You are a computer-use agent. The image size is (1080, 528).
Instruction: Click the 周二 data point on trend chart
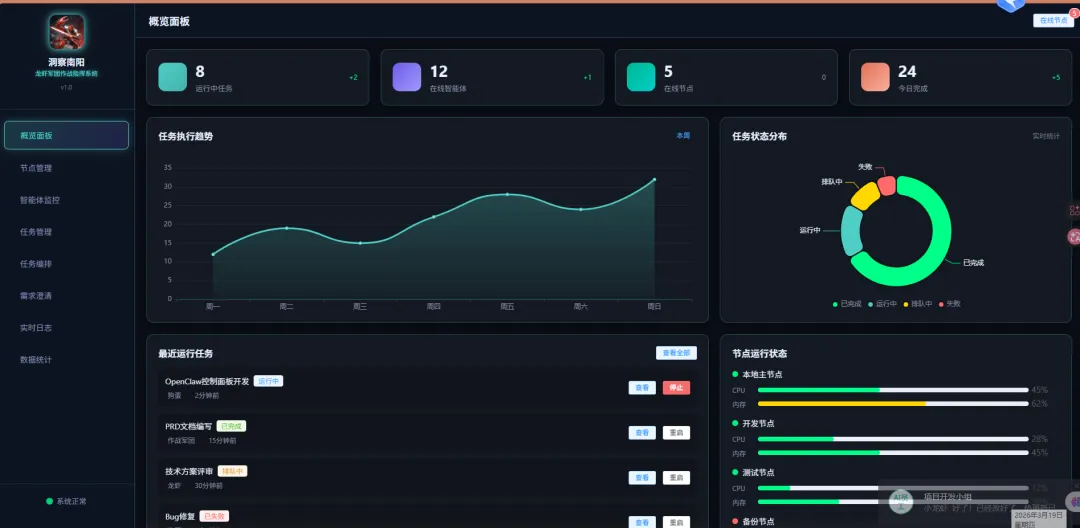tap(287, 228)
